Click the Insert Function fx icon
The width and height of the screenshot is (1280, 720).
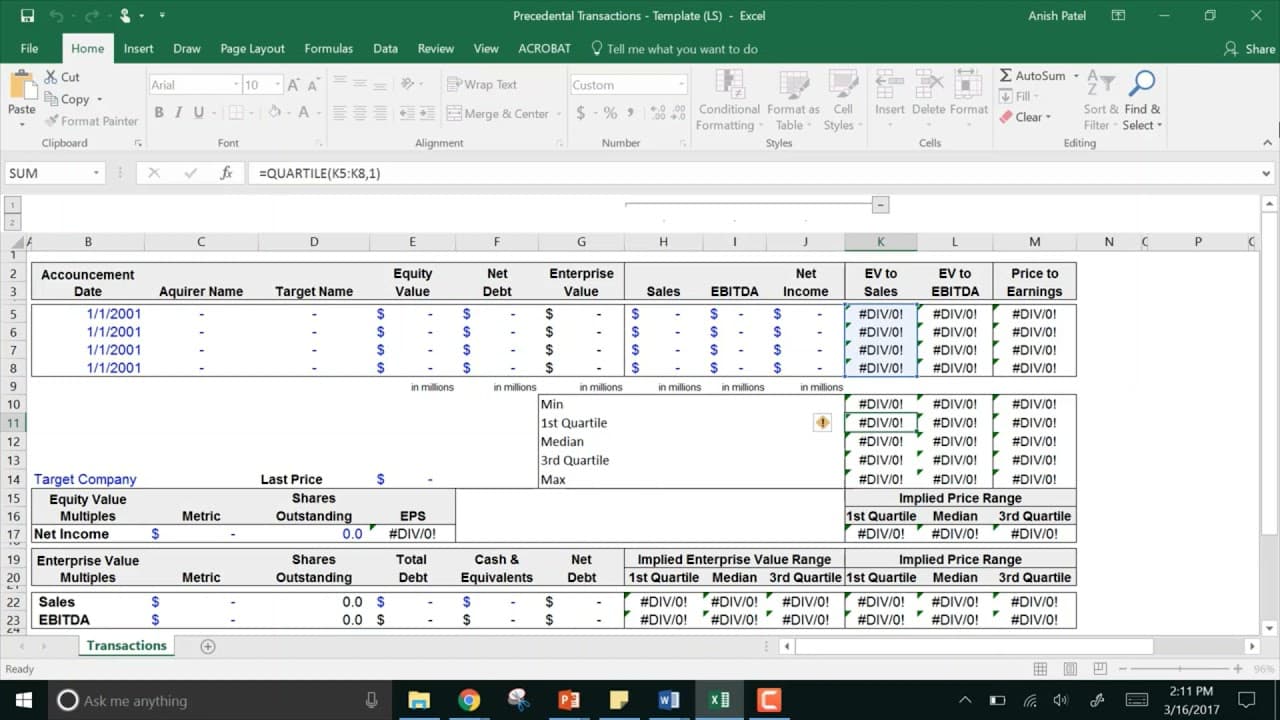(x=227, y=173)
